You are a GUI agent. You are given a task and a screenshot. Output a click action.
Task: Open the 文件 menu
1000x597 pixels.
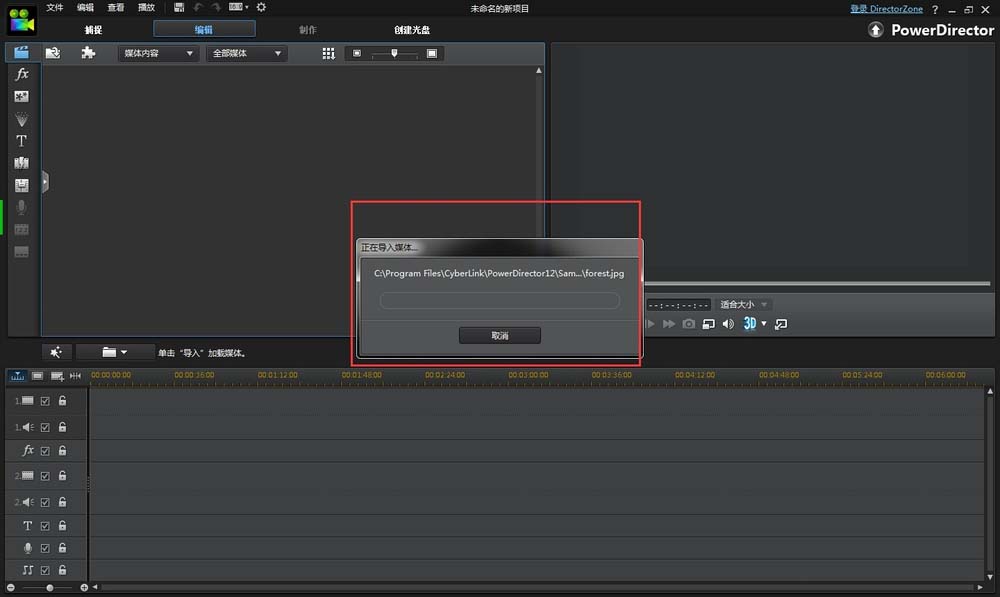(x=54, y=8)
